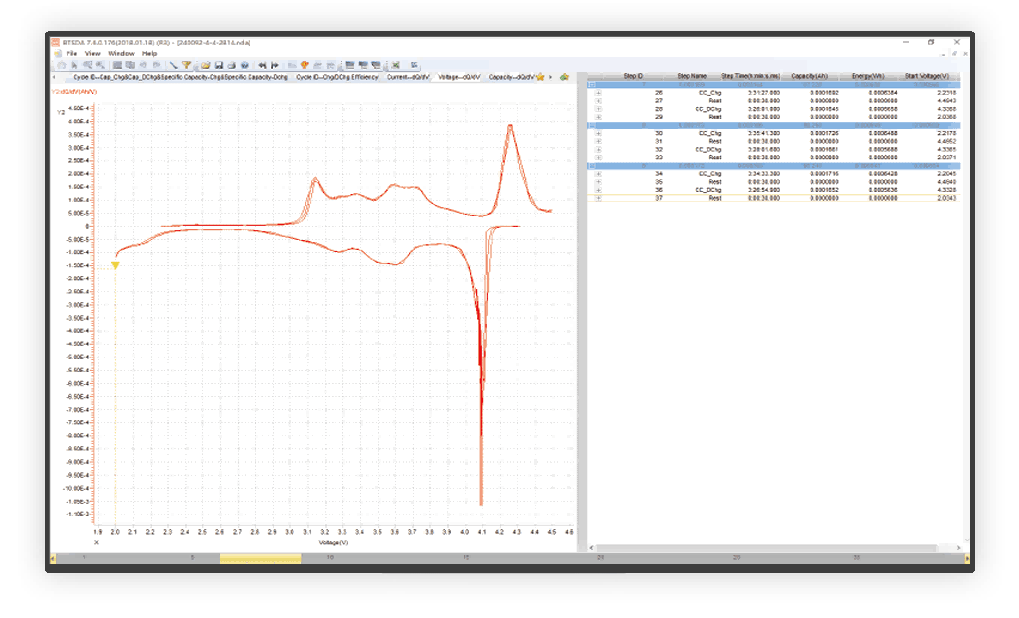Expand step 28 CC_DChg row
The height and width of the screenshot is (618, 1019).
[598, 109]
